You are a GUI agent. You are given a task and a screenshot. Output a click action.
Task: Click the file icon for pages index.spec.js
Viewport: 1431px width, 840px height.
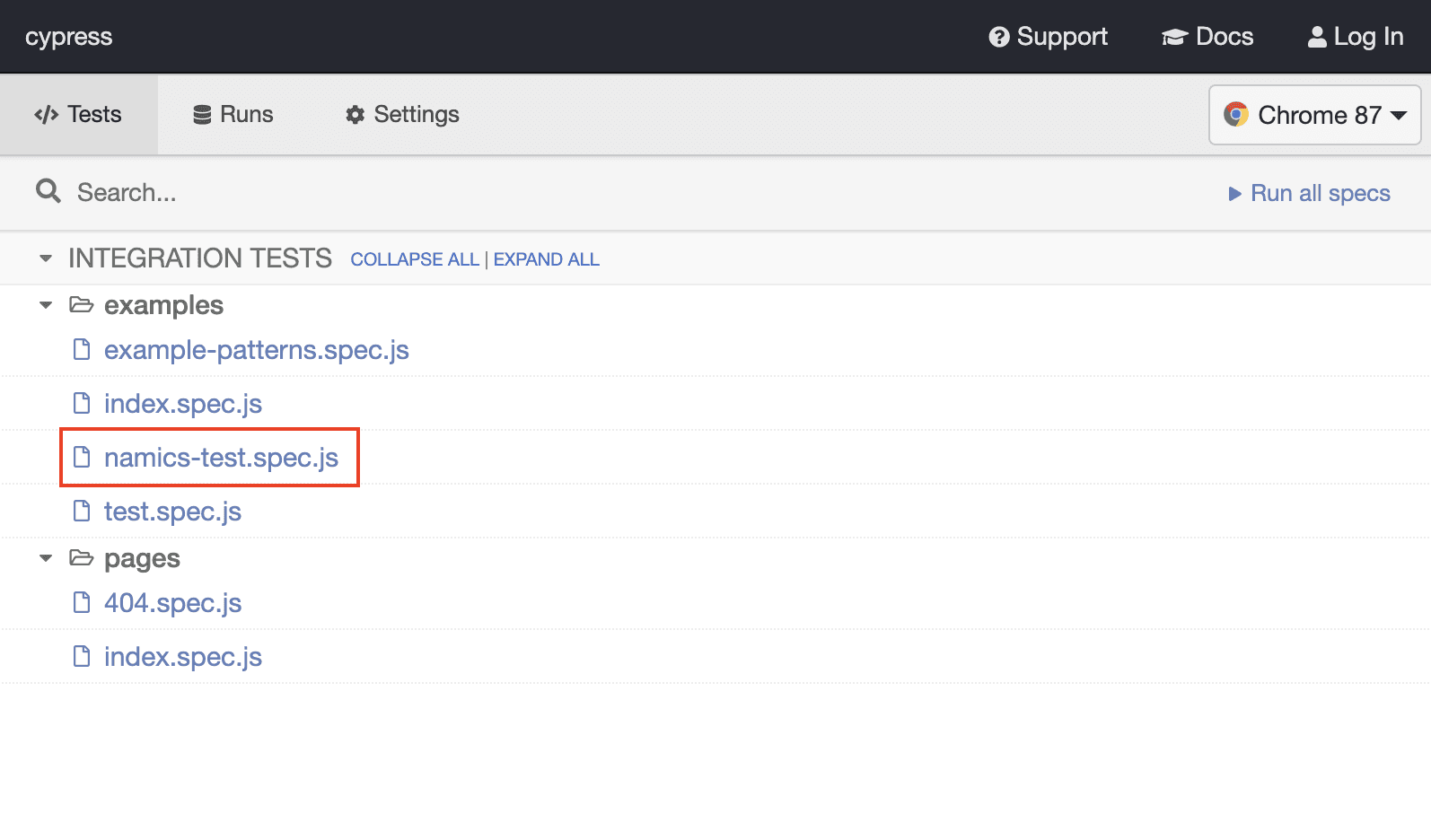coord(82,656)
